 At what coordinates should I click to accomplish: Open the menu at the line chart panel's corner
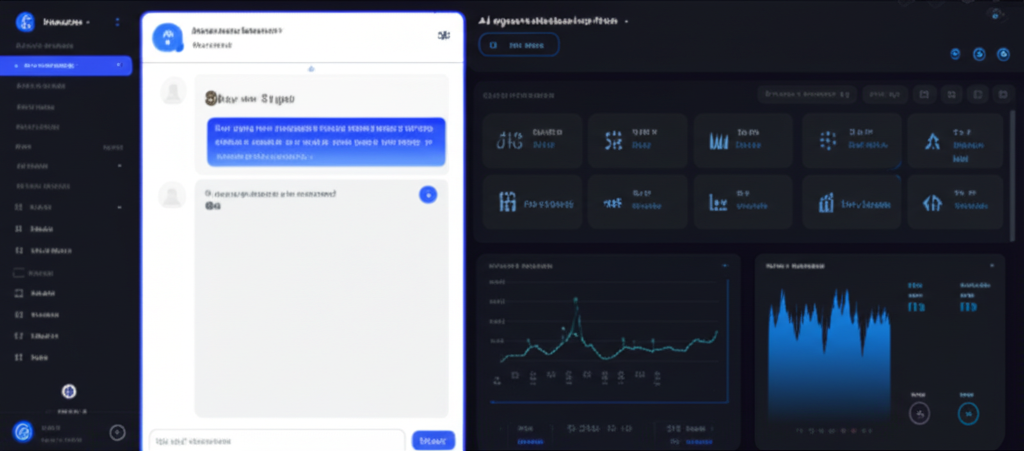(x=725, y=266)
